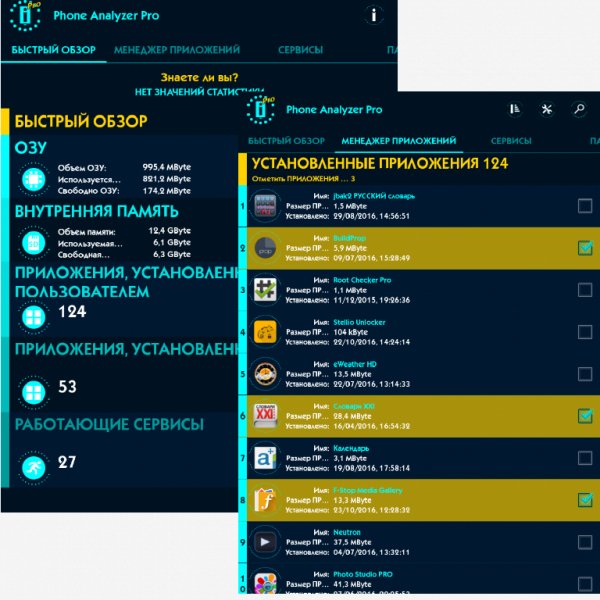This screenshot has width=600, height=600.
Task: Click Phone Analyzer Pro logo in front window
Action: tap(261, 109)
